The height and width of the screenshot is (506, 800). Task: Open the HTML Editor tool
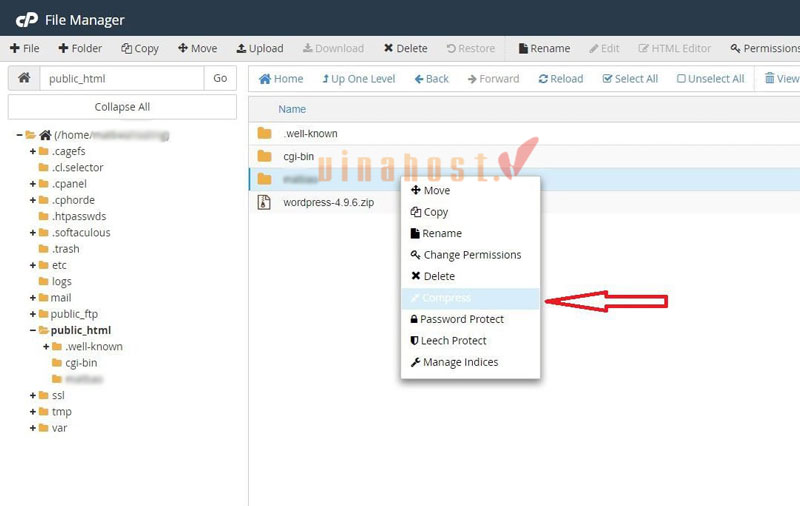click(x=674, y=48)
